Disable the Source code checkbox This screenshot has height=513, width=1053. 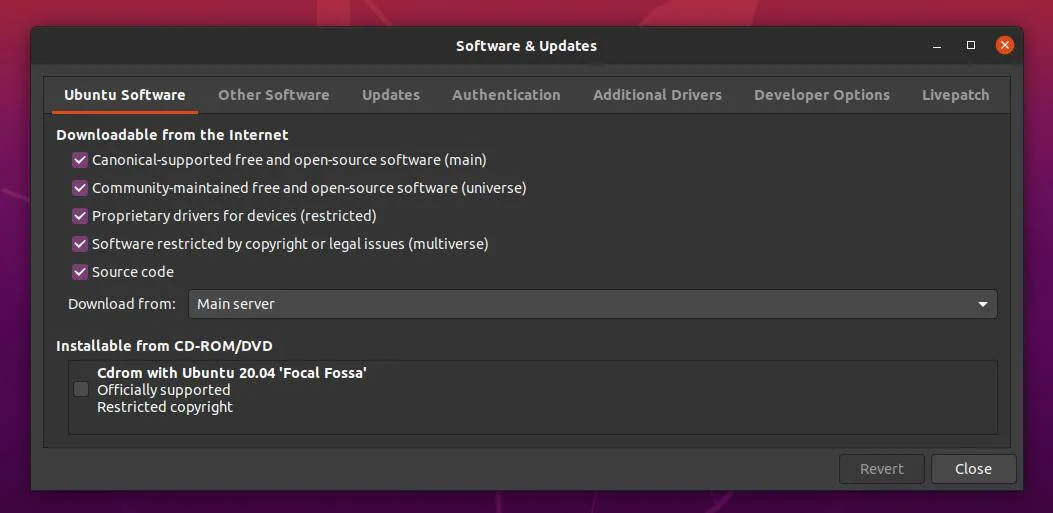click(80, 272)
